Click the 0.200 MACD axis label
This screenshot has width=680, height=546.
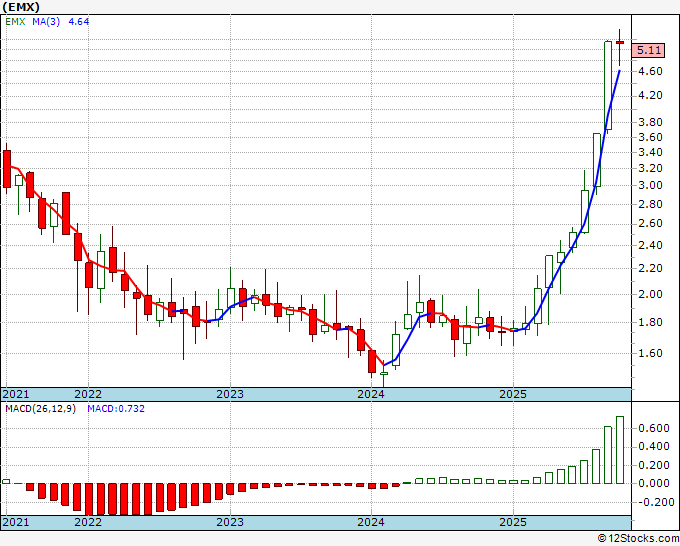coord(654,465)
